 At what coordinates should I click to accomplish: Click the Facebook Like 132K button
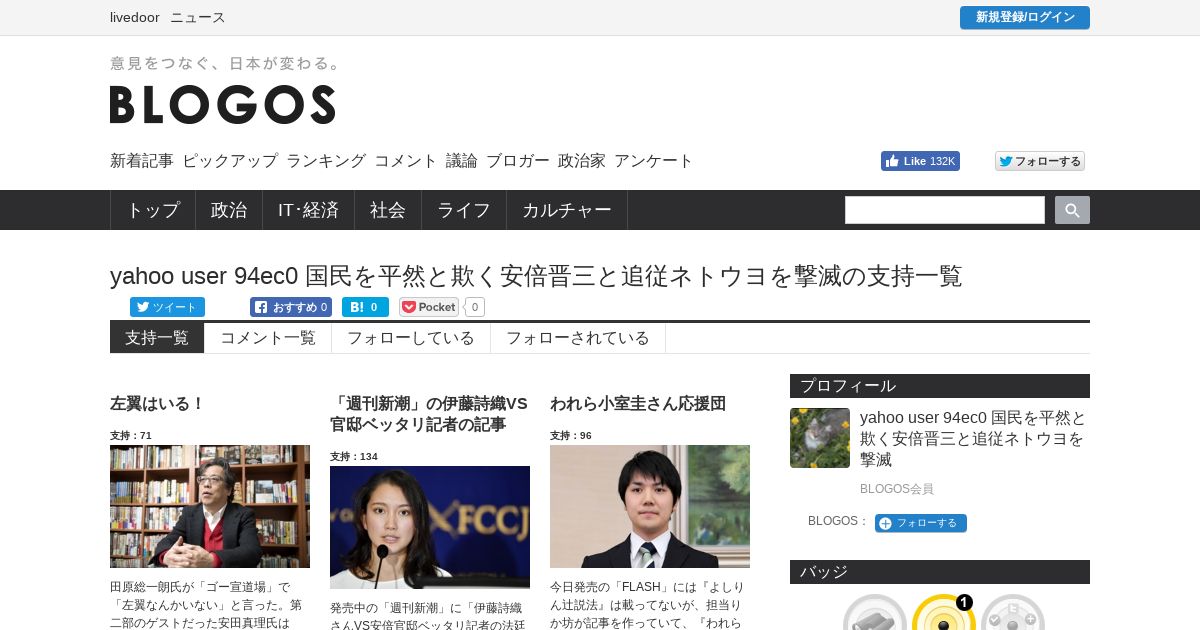tap(920, 161)
